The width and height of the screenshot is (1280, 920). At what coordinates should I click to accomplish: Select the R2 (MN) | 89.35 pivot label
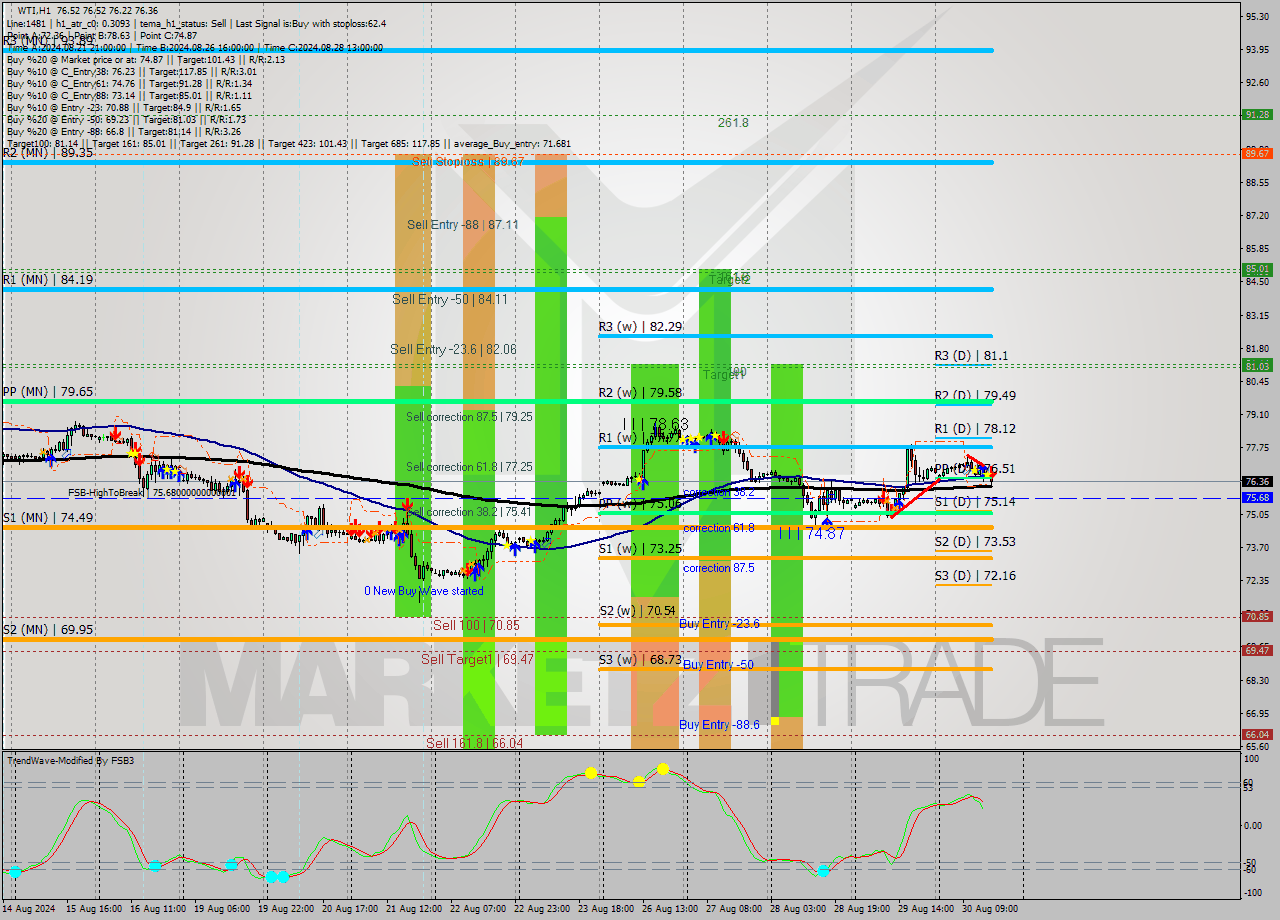pyautogui.click(x=47, y=153)
